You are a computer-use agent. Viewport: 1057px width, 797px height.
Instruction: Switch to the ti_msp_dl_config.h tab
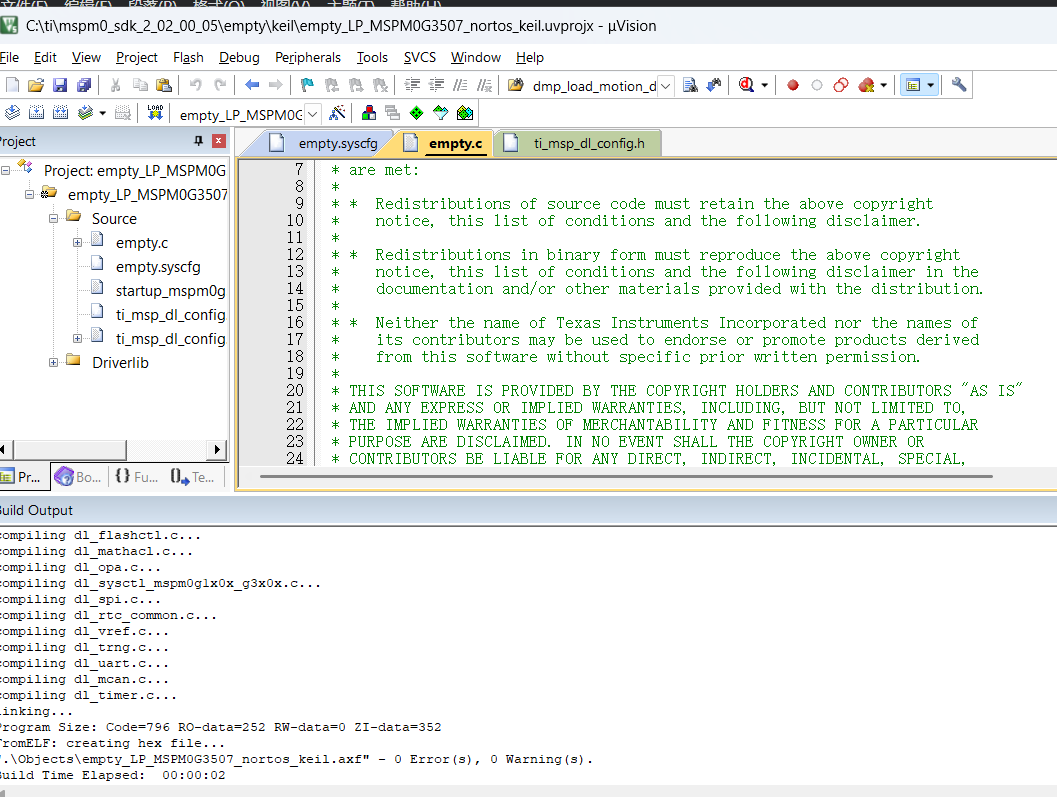(587, 144)
